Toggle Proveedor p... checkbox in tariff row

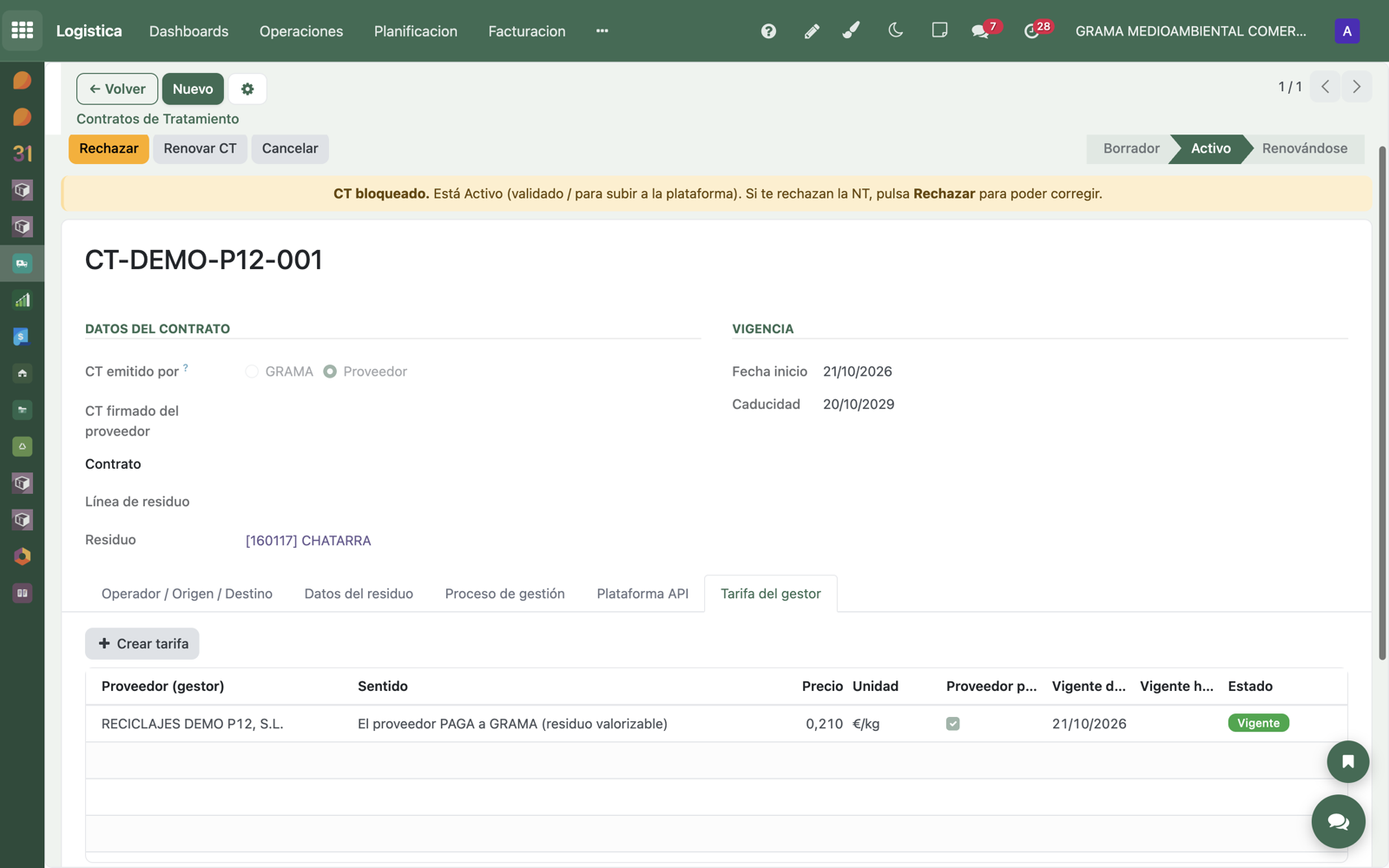(x=952, y=723)
